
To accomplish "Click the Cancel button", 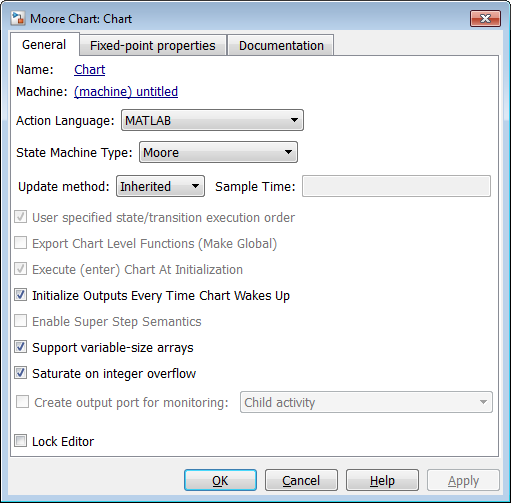I will [x=301, y=480].
